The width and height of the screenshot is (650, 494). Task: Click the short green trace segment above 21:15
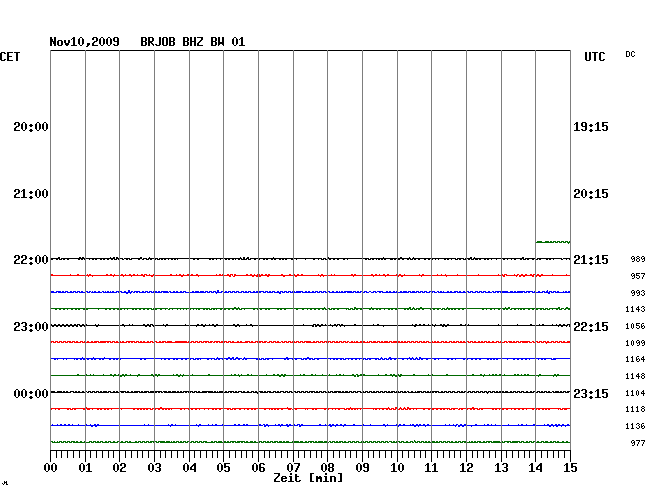point(553,242)
